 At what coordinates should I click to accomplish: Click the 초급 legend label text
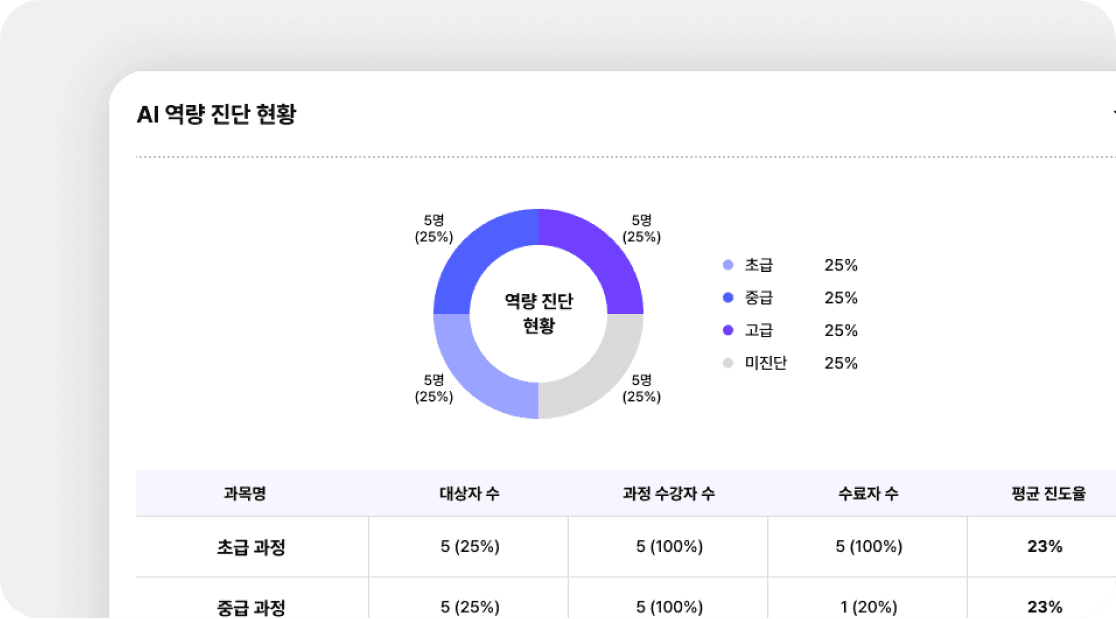point(759,266)
